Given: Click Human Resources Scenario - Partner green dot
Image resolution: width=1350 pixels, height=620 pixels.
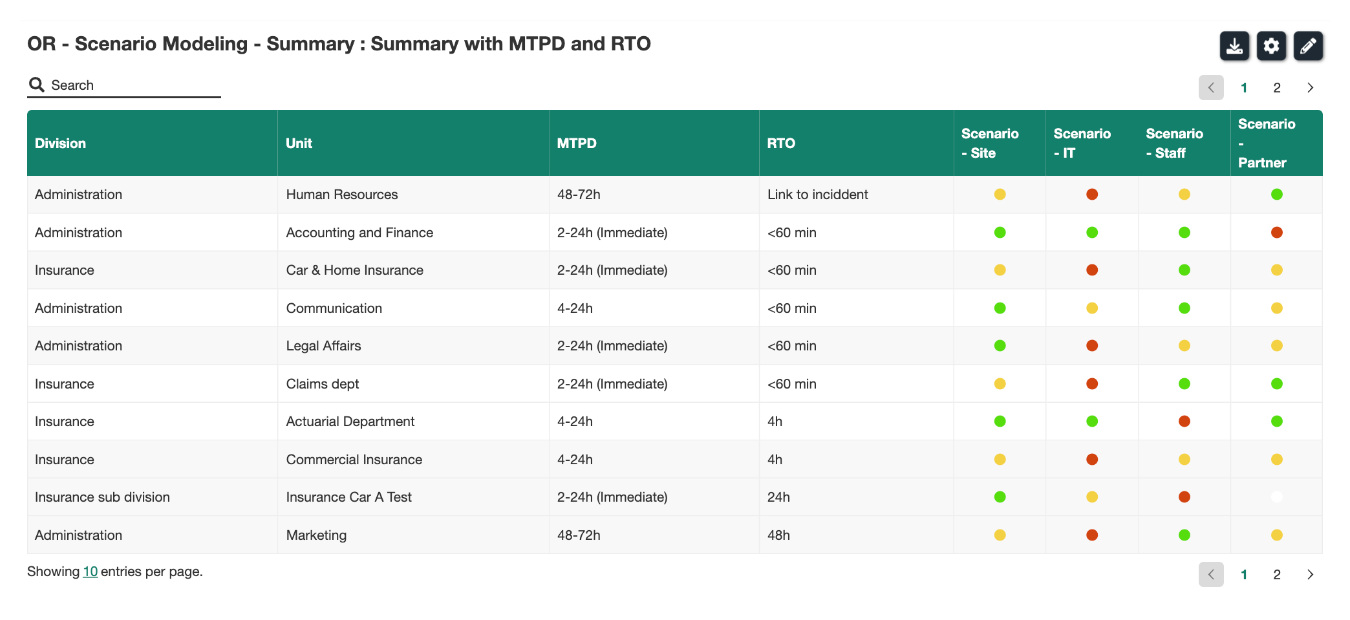Looking at the screenshot, I should [x=1277, y=194].
